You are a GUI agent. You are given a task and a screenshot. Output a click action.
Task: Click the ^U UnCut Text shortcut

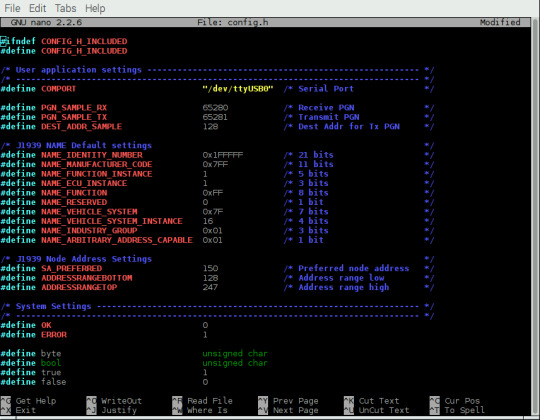(x=376, y=410)
